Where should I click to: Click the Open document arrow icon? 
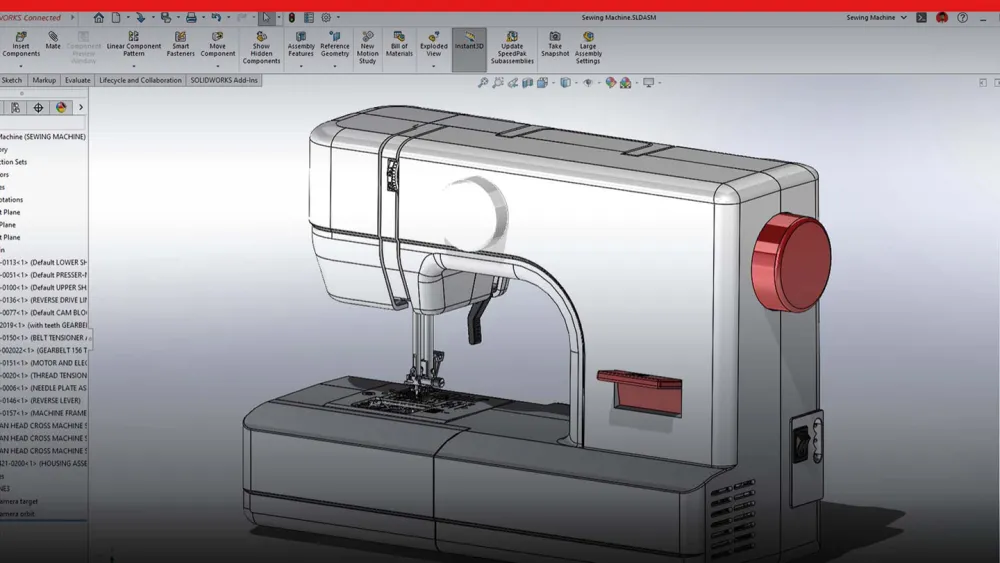click(x=140, y=18)
